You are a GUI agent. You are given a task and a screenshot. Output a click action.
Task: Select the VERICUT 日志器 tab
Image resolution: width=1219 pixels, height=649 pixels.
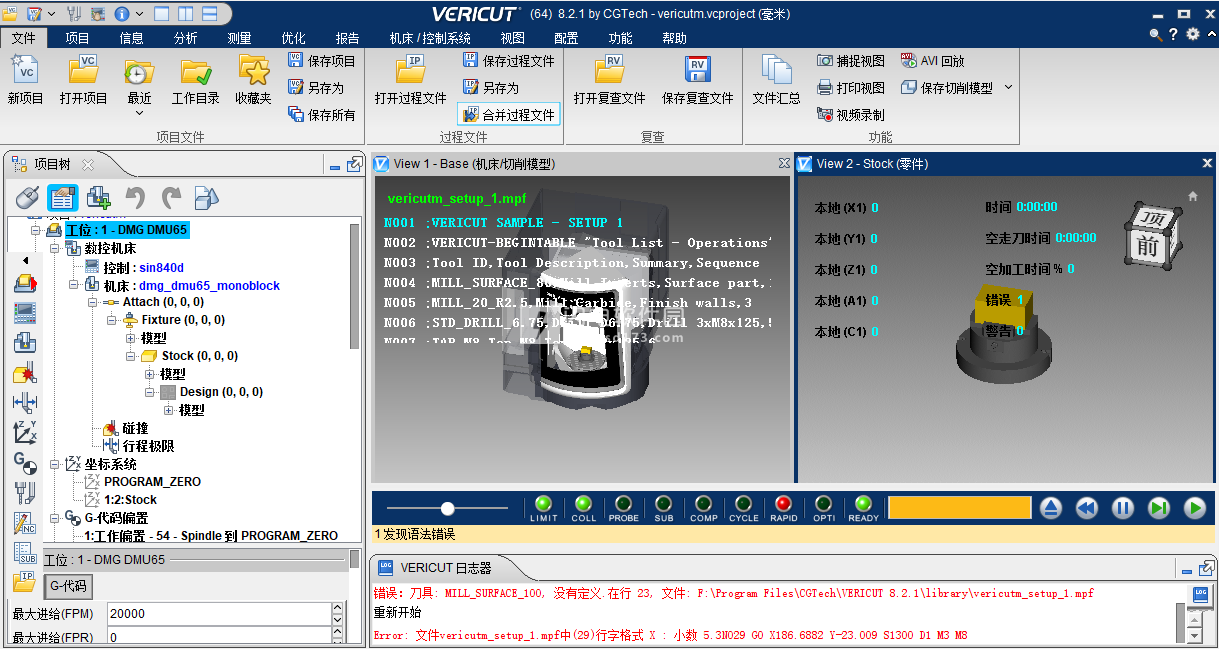(446, 568)
